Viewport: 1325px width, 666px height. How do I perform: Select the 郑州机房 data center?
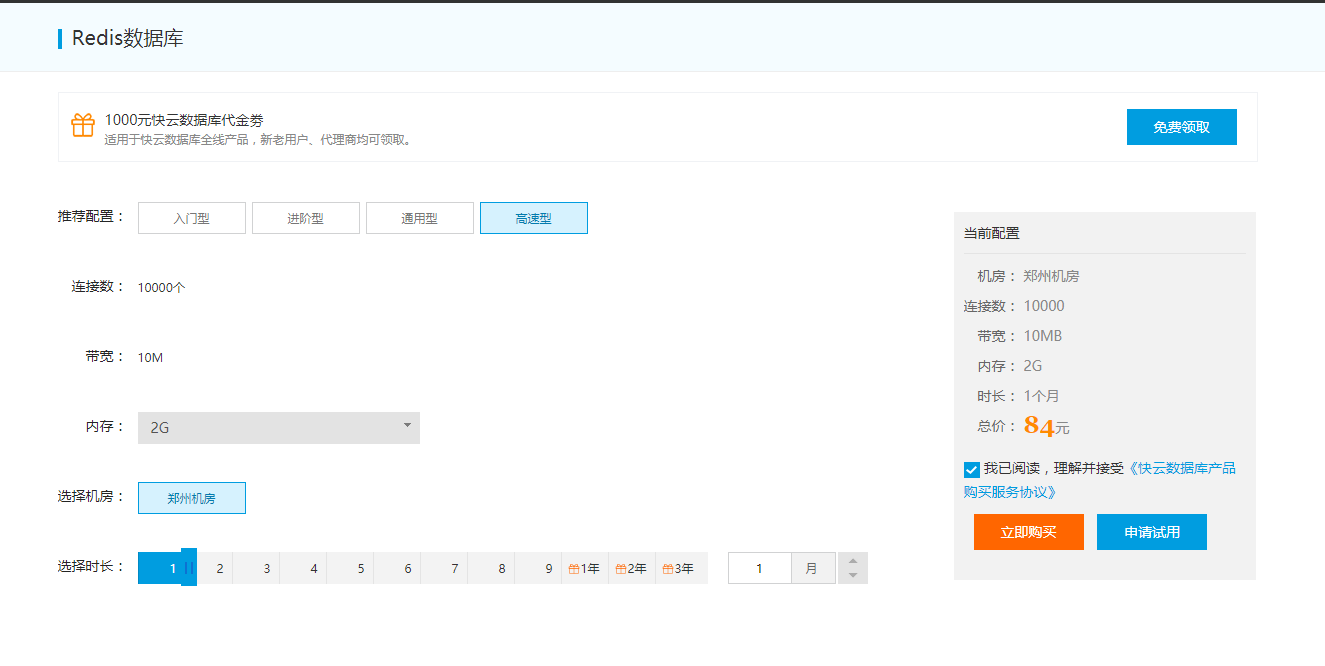tap(192, 498)
